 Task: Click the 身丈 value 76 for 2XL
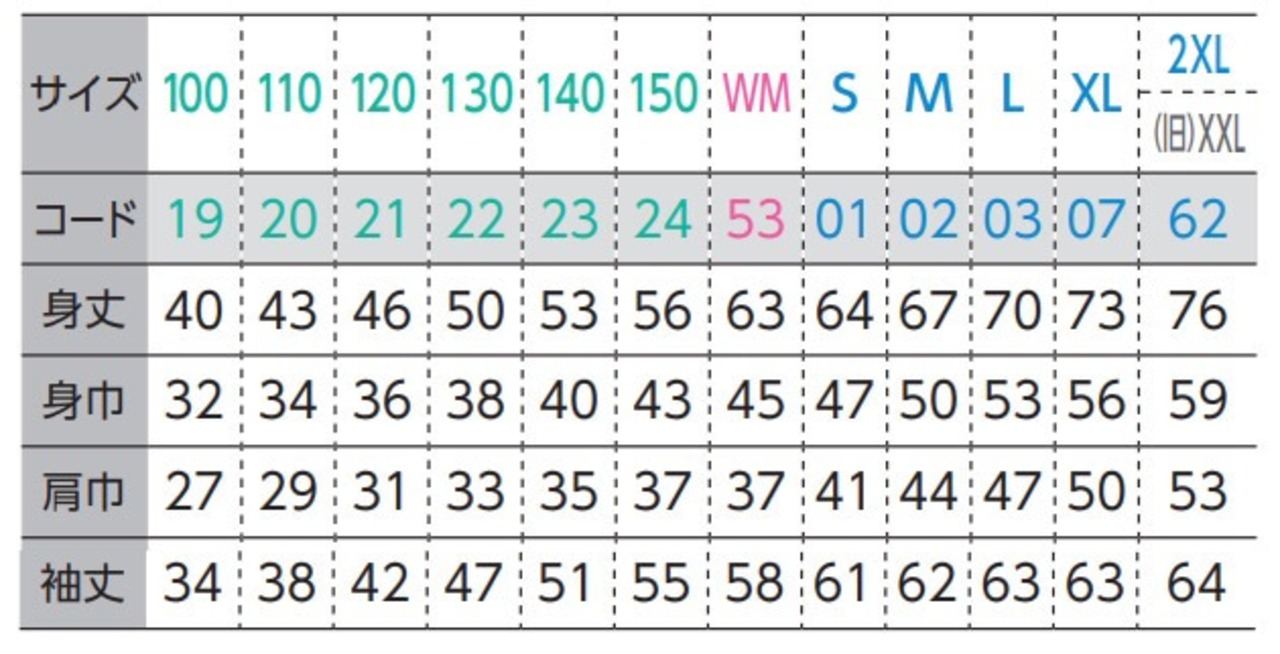[1198, 311]
